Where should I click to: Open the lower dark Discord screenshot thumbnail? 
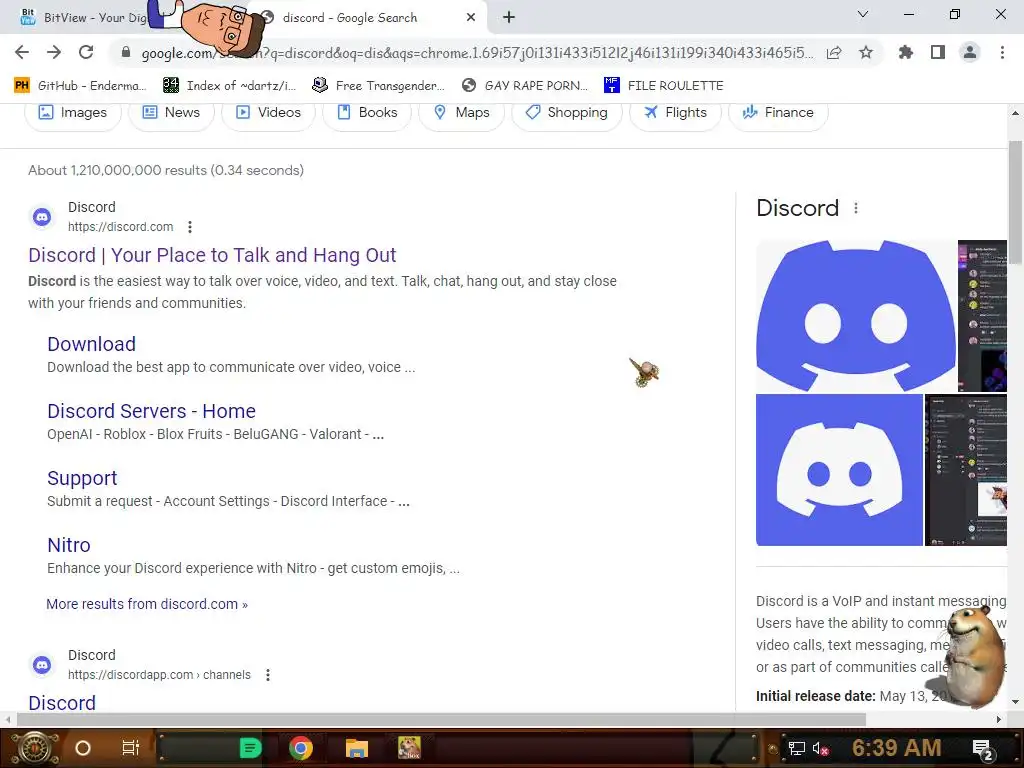(x=966, y=470)
